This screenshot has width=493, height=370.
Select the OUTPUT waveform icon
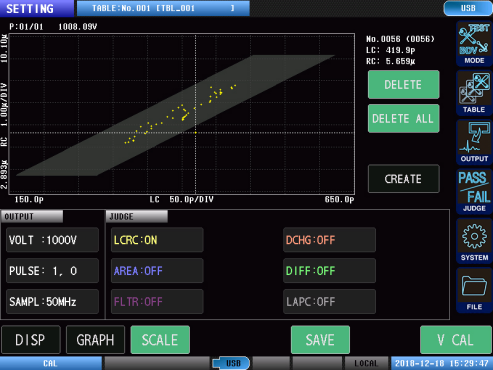point(474,142)
